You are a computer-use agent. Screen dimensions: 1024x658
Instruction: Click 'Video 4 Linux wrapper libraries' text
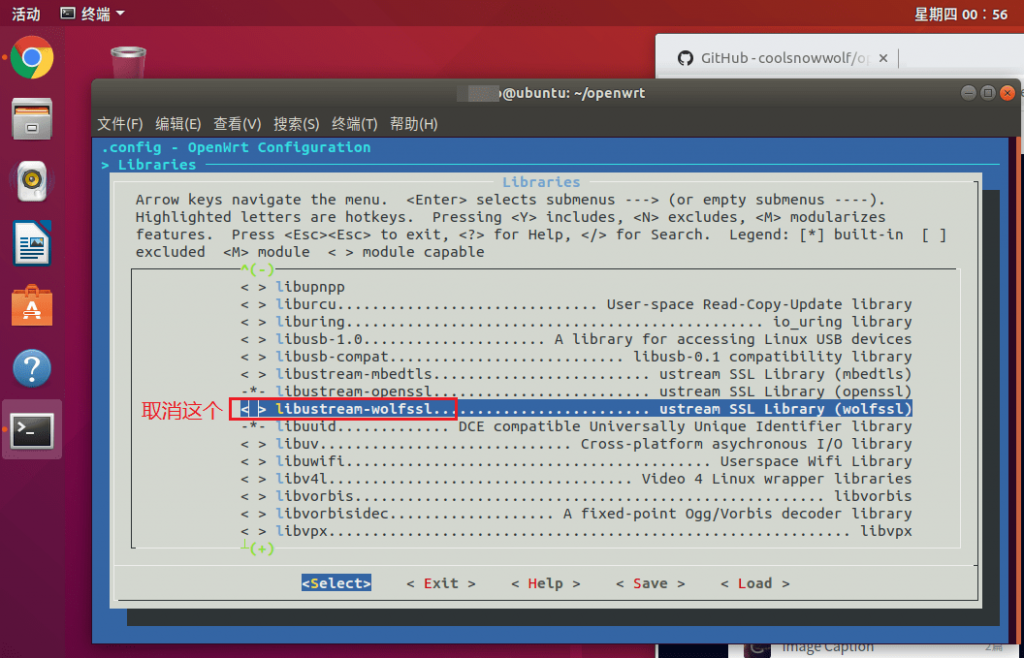click(x=776, y=478)
